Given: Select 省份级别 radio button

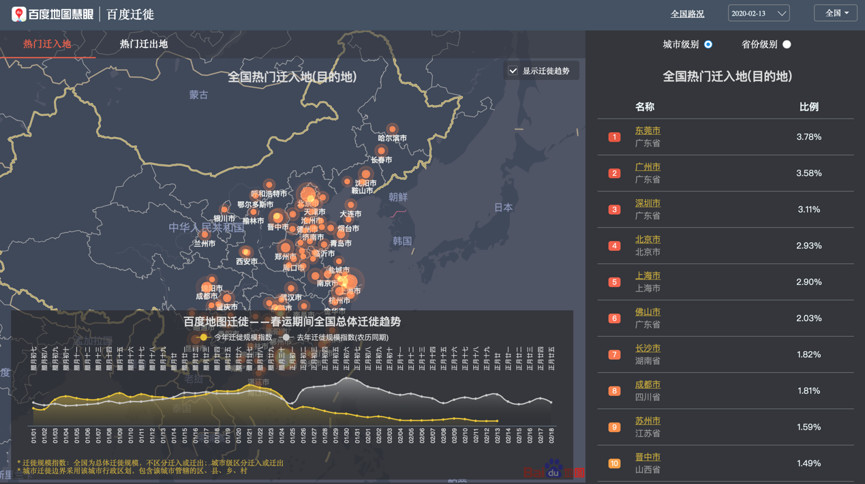Looking at the screenshot, I should [787, 44].
